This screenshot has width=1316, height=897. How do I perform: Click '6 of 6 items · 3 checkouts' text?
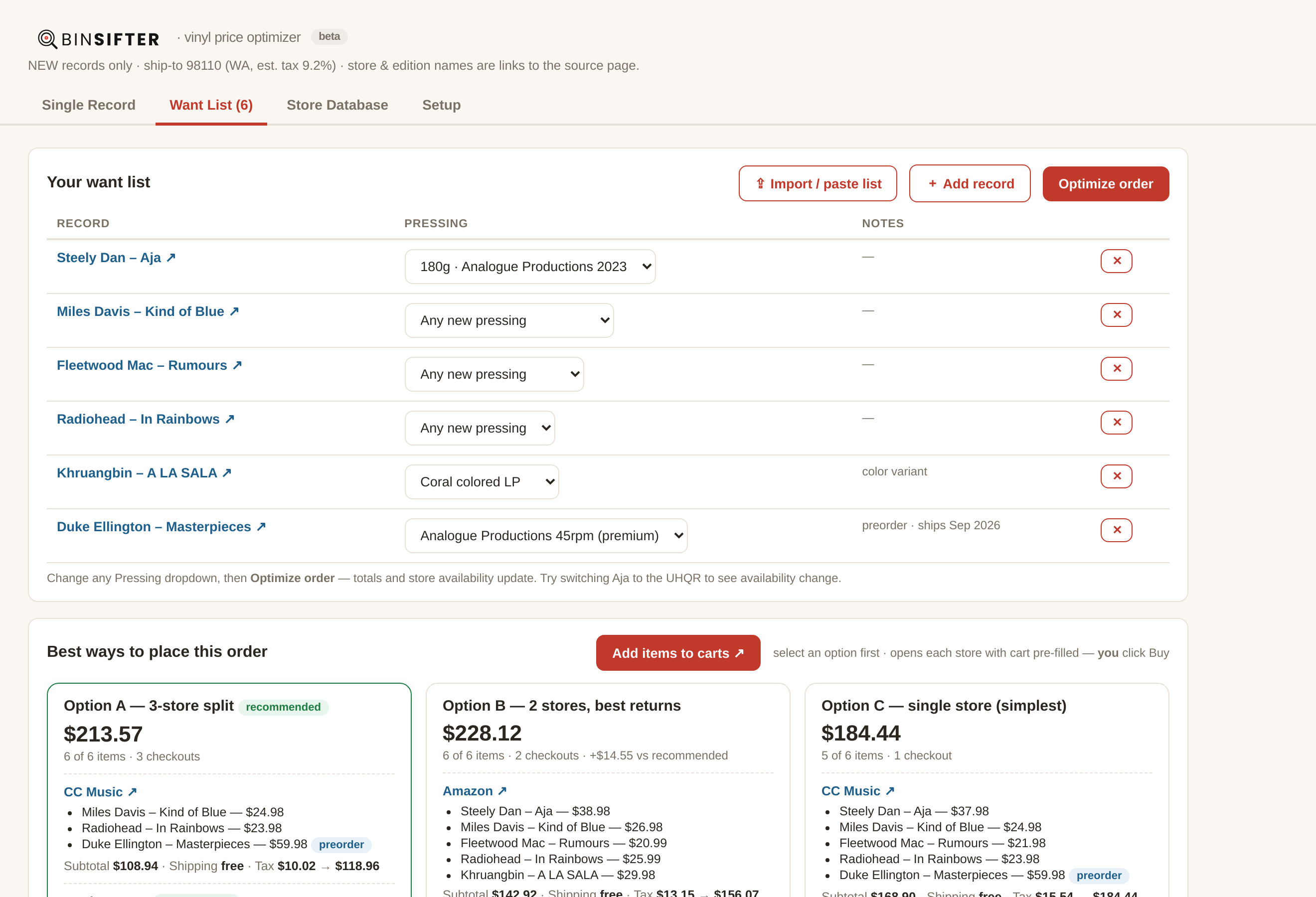(132, 756)
